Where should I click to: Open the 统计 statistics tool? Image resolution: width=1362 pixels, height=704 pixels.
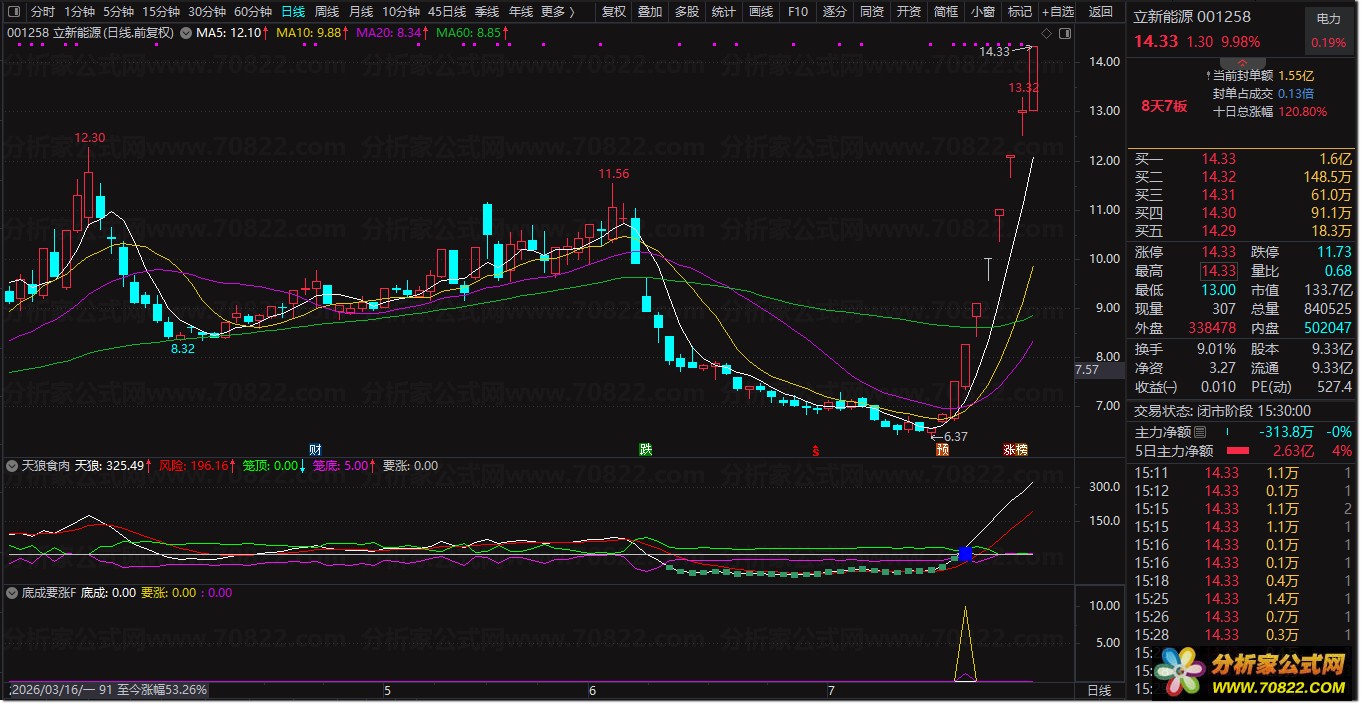[x=724, y=13]
